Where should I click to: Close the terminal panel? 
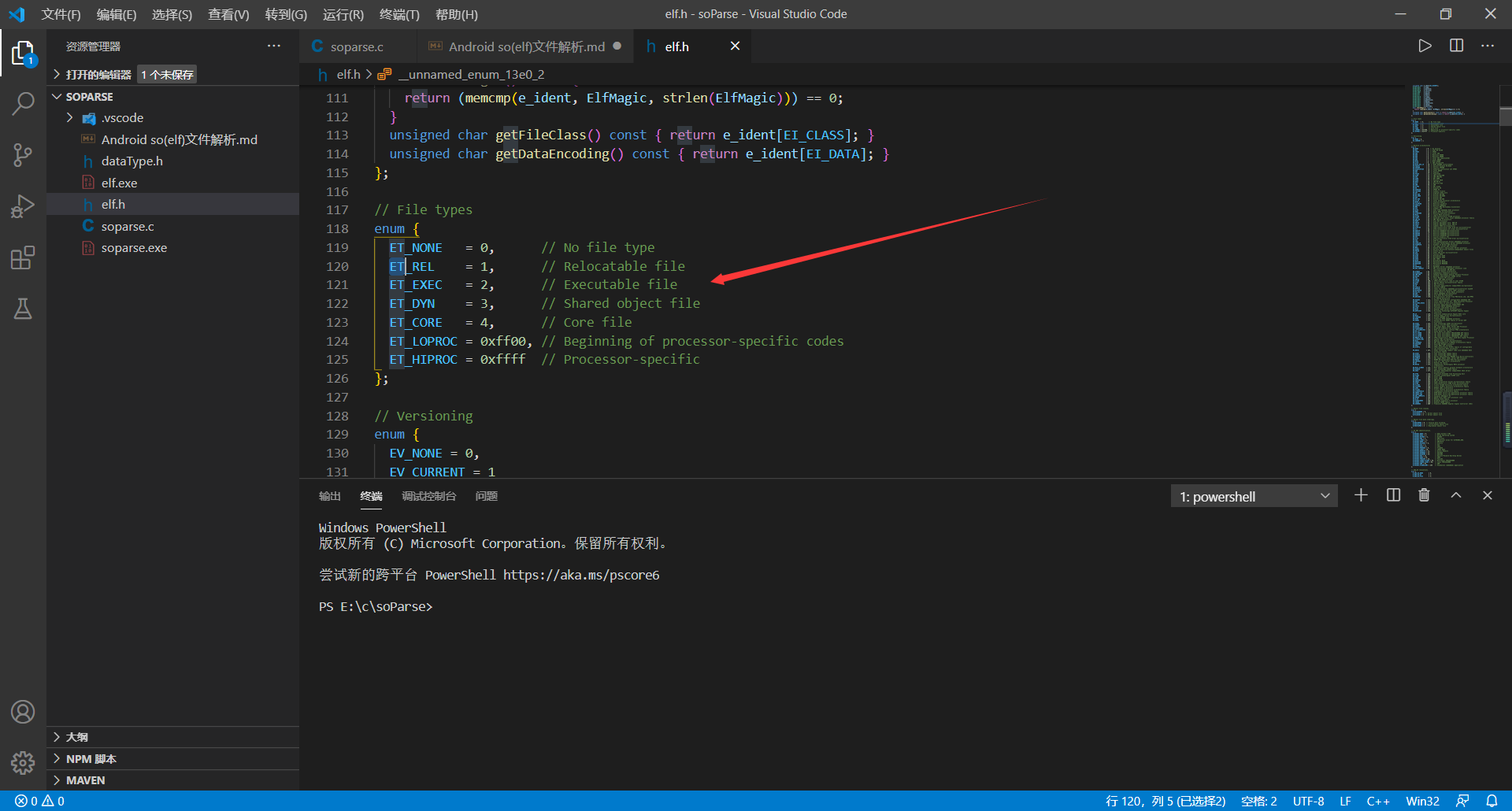(1488, 495)
